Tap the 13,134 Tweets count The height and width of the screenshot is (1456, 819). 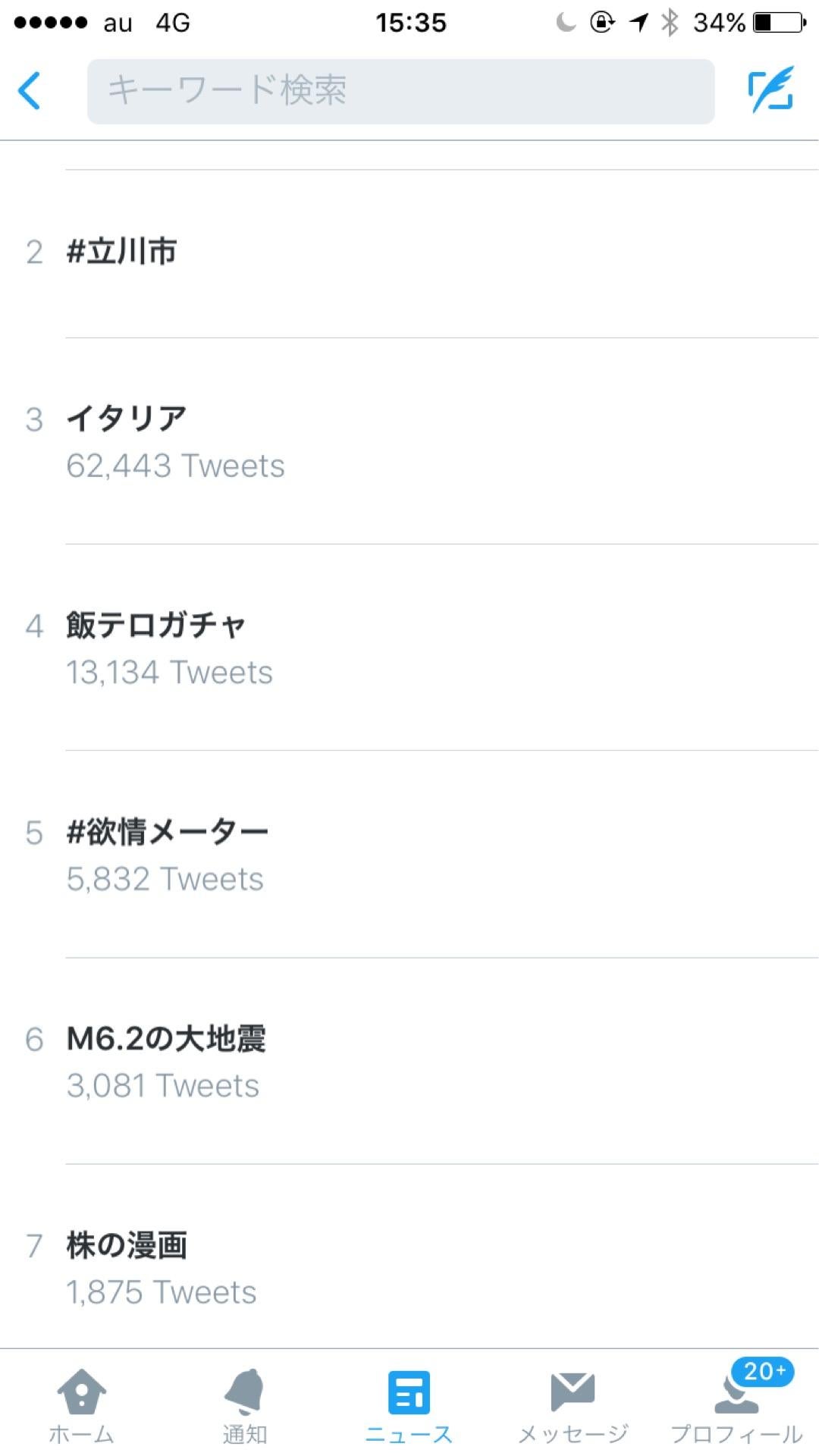169,673
